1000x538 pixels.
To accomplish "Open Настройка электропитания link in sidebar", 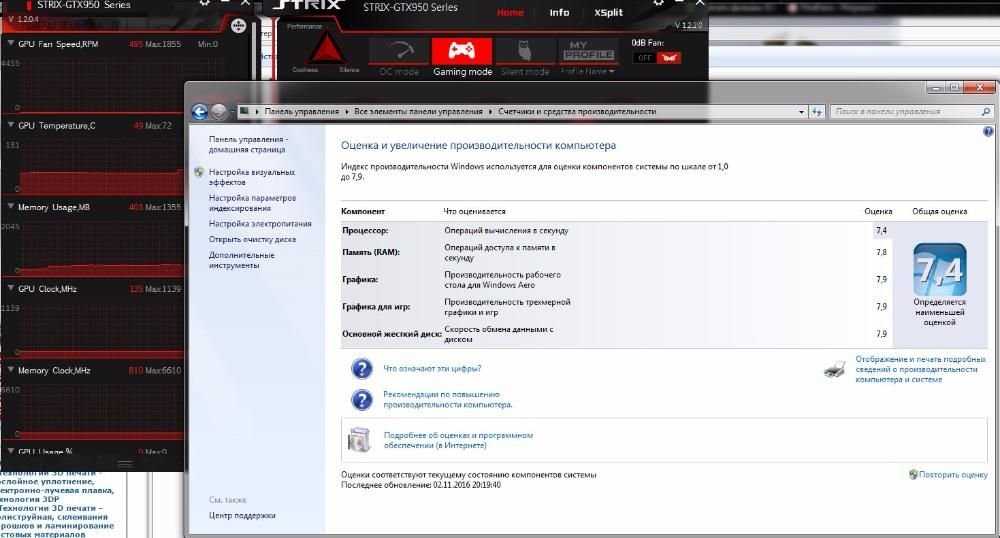I will (x=260, y=224).
